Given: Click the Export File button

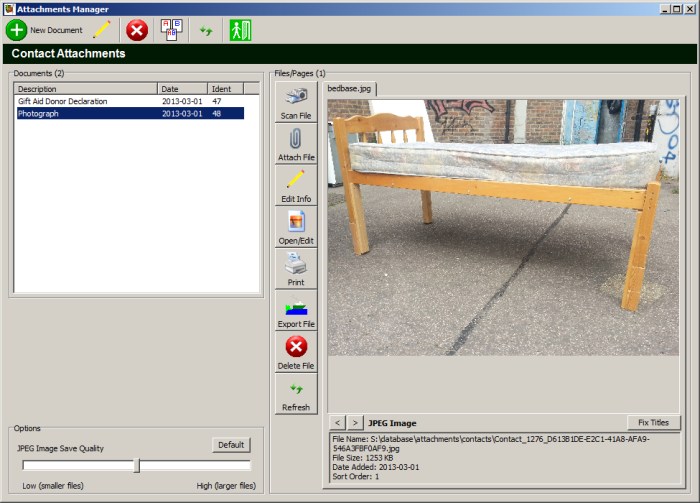Looking at the screenshot, I should coord(296,311).
